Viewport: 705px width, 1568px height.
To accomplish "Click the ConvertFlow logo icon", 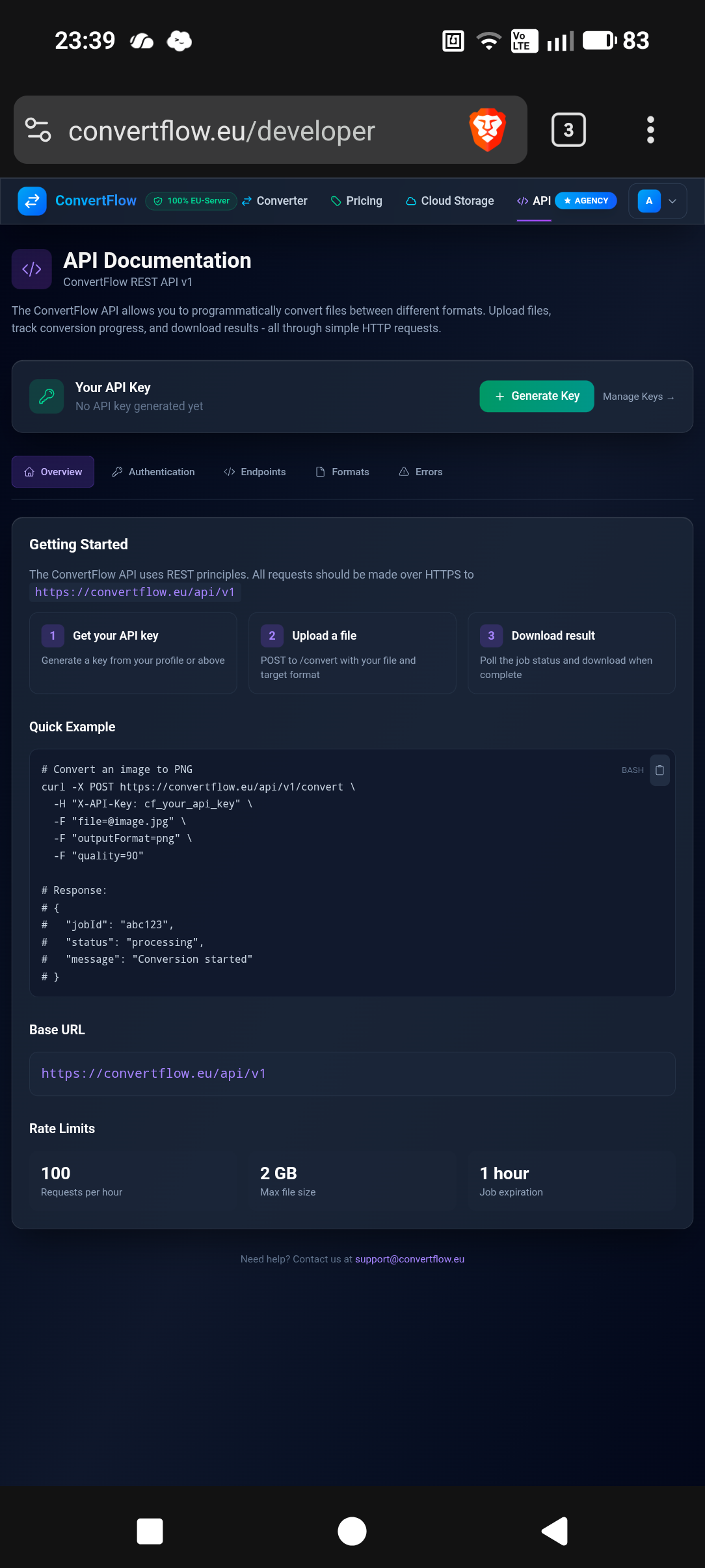I will [x=32, y=201].
